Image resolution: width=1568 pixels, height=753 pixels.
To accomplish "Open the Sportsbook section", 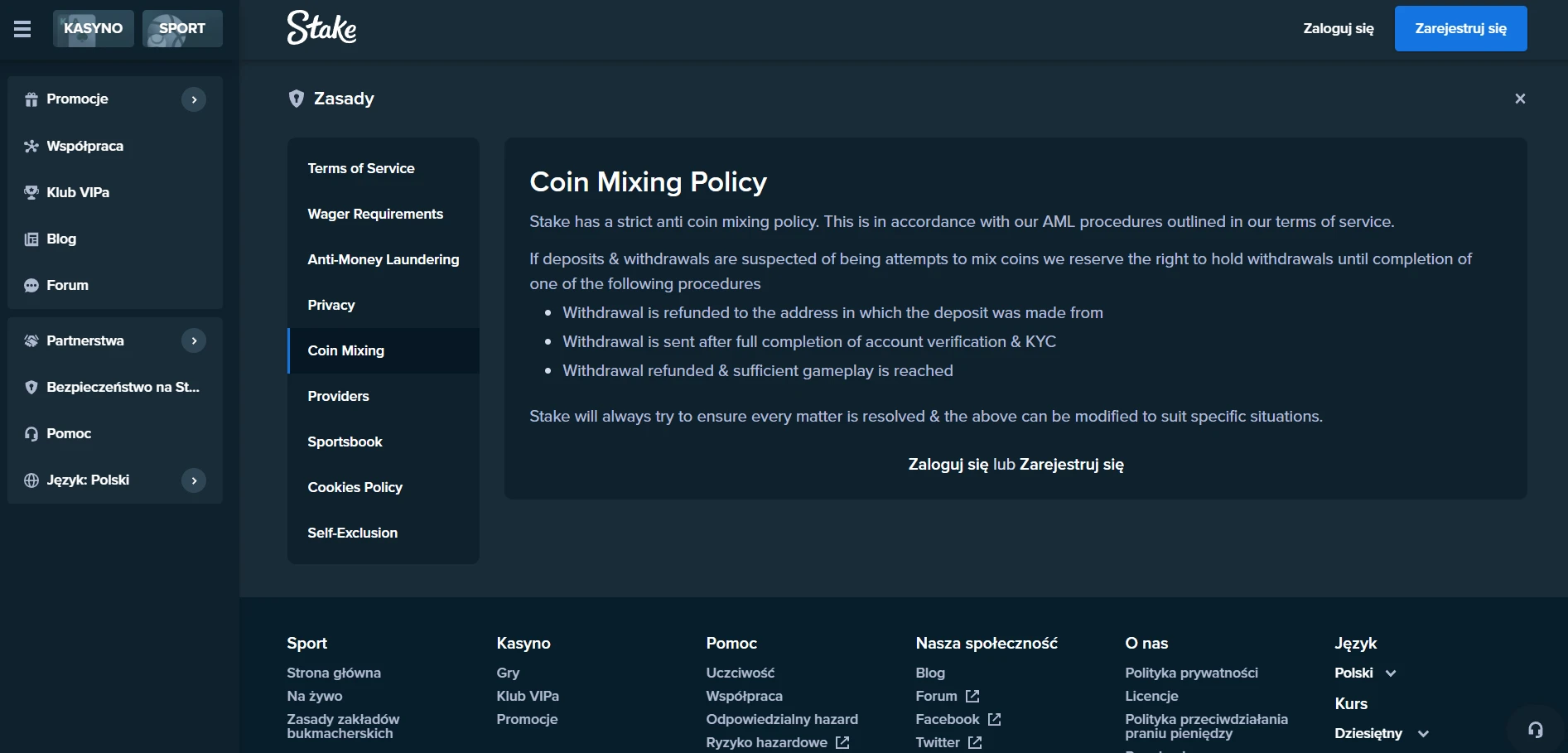I will pos(384,442).
